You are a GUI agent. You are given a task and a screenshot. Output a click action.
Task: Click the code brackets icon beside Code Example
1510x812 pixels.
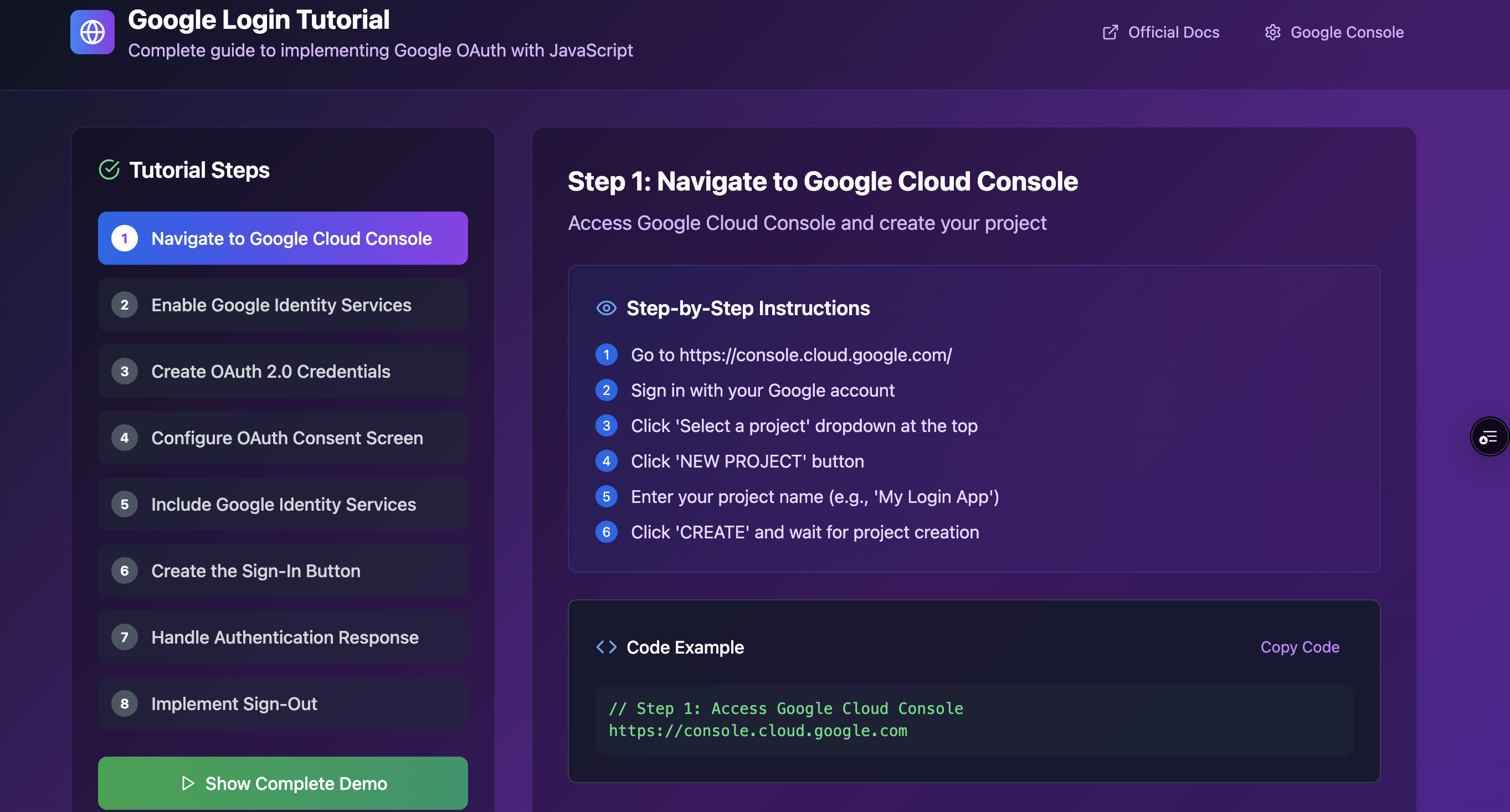[606, 647]
